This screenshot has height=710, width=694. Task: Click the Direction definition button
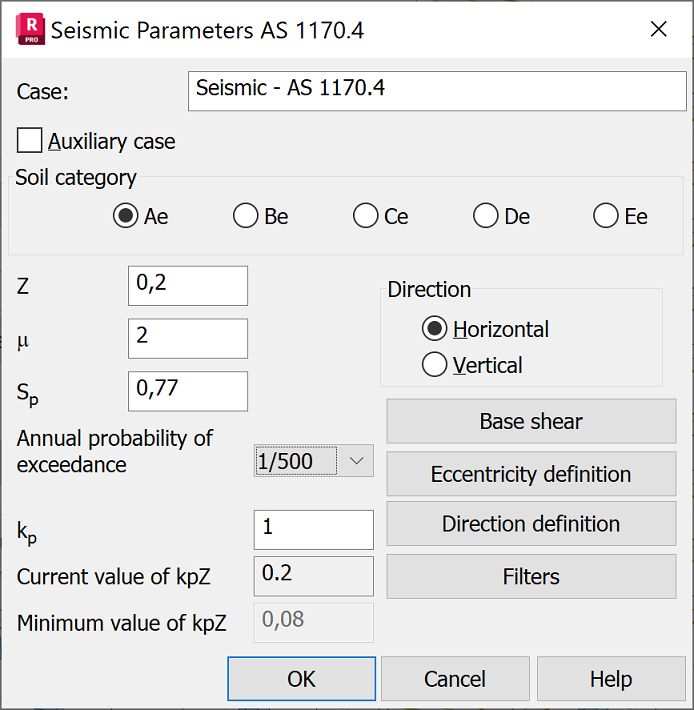pos(531,524)
